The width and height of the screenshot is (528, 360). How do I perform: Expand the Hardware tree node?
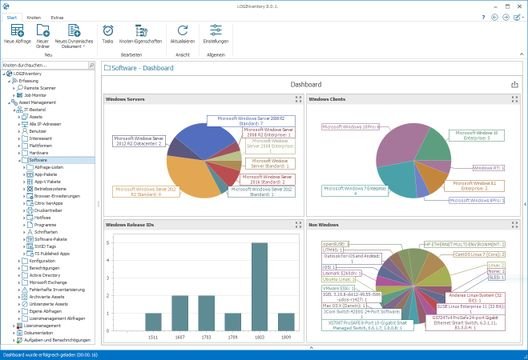click(19, 153)
